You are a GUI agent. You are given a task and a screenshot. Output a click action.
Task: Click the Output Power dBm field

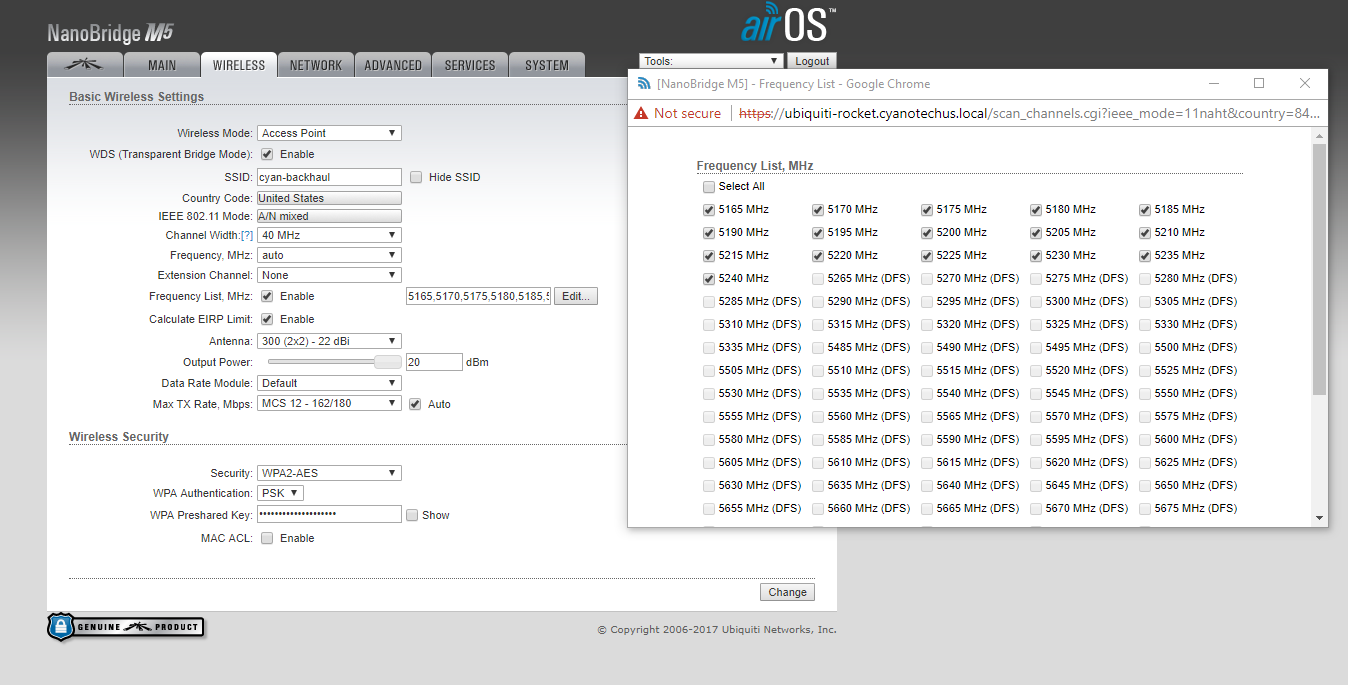(x=434, y=362)
